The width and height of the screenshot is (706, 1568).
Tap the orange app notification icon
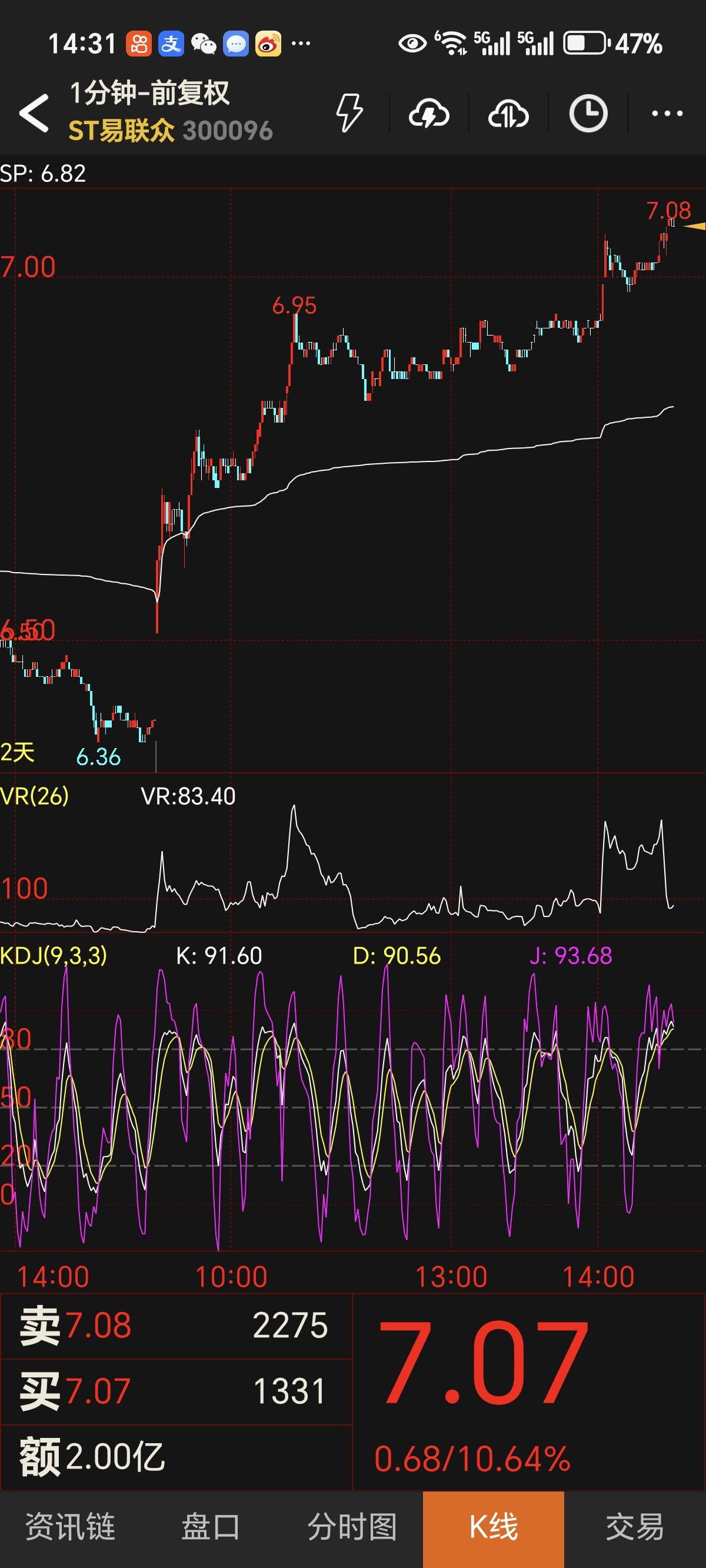click(139, 44)
